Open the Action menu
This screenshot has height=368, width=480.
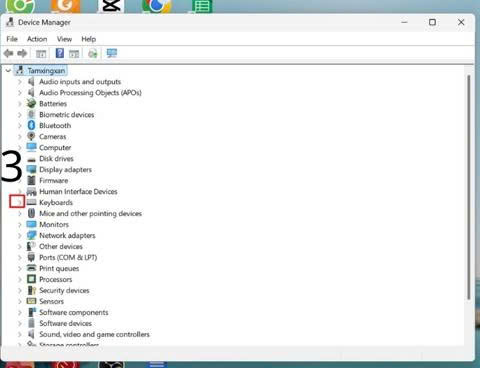coord(37,39)
